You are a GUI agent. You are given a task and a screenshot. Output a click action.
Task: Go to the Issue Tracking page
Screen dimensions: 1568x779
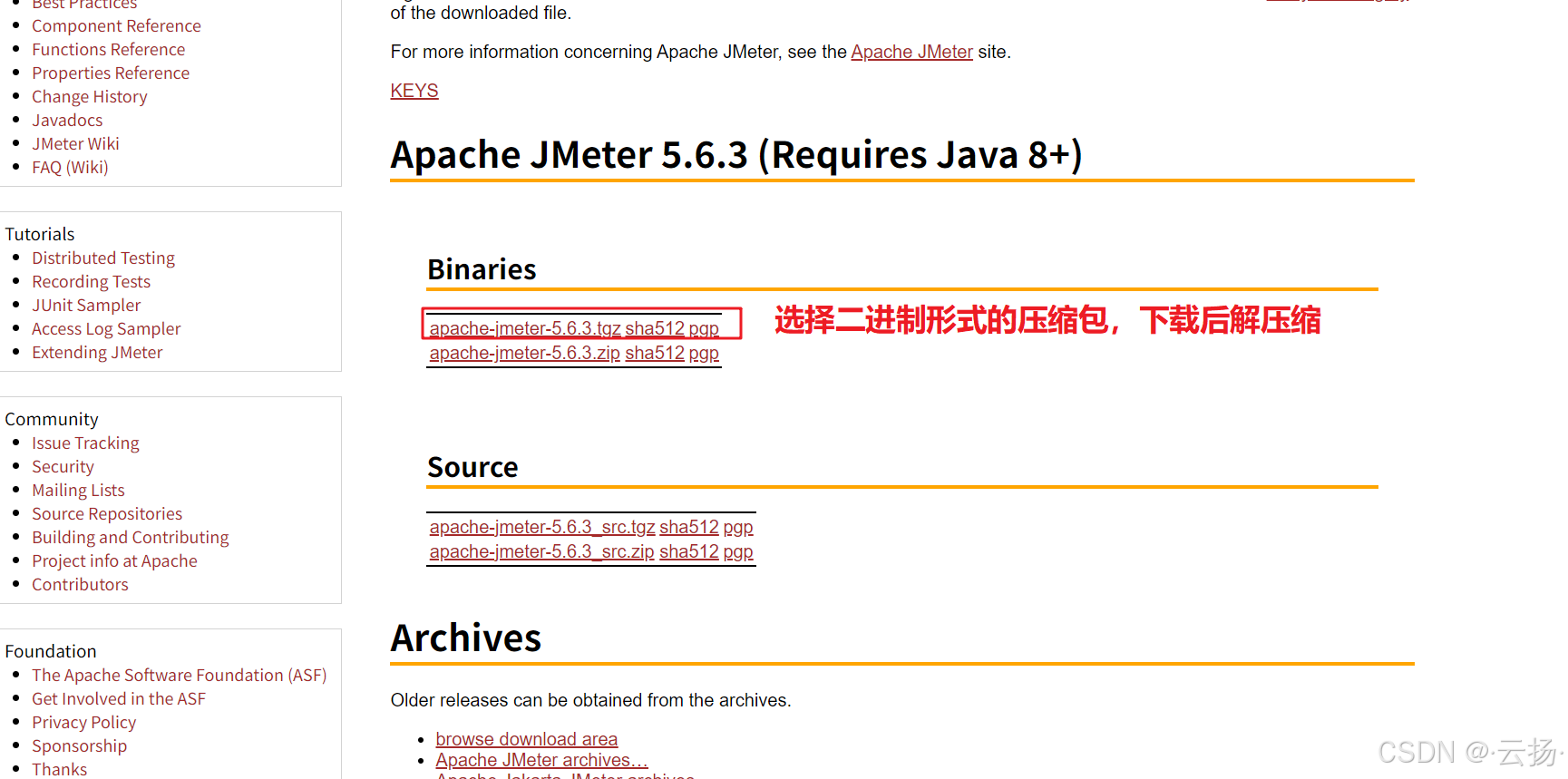pos(85,443)
